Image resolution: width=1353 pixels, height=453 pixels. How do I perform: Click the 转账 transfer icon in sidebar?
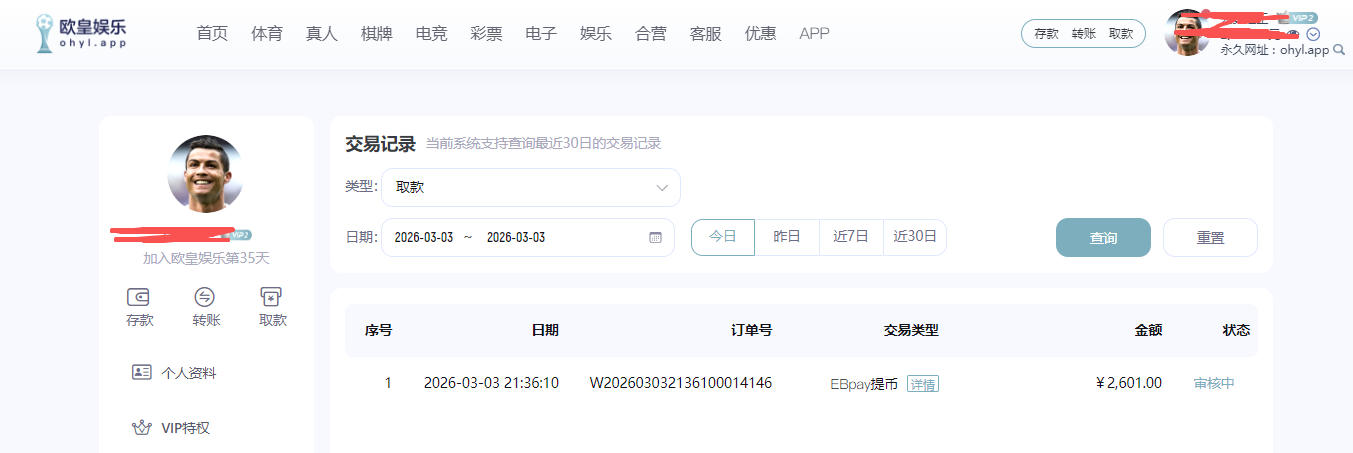205,297
